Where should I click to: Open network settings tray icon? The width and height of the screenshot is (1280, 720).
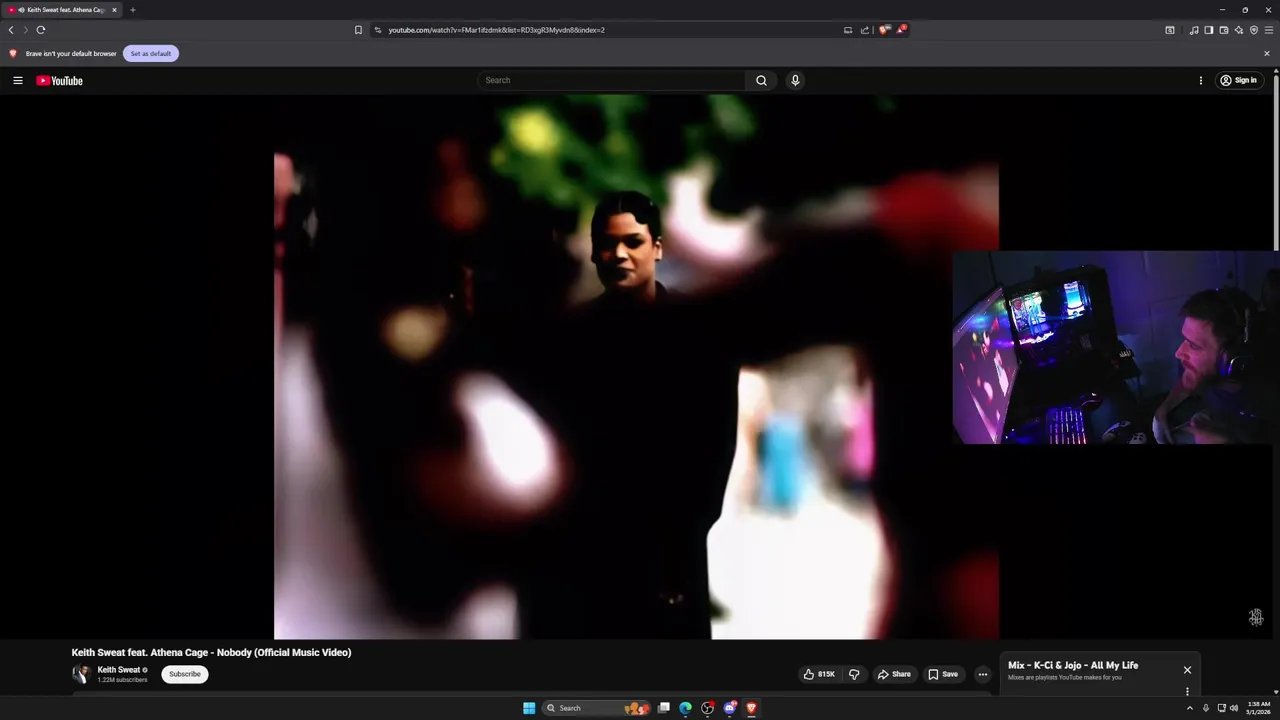pyautogui.click(x=1221, y=708)
